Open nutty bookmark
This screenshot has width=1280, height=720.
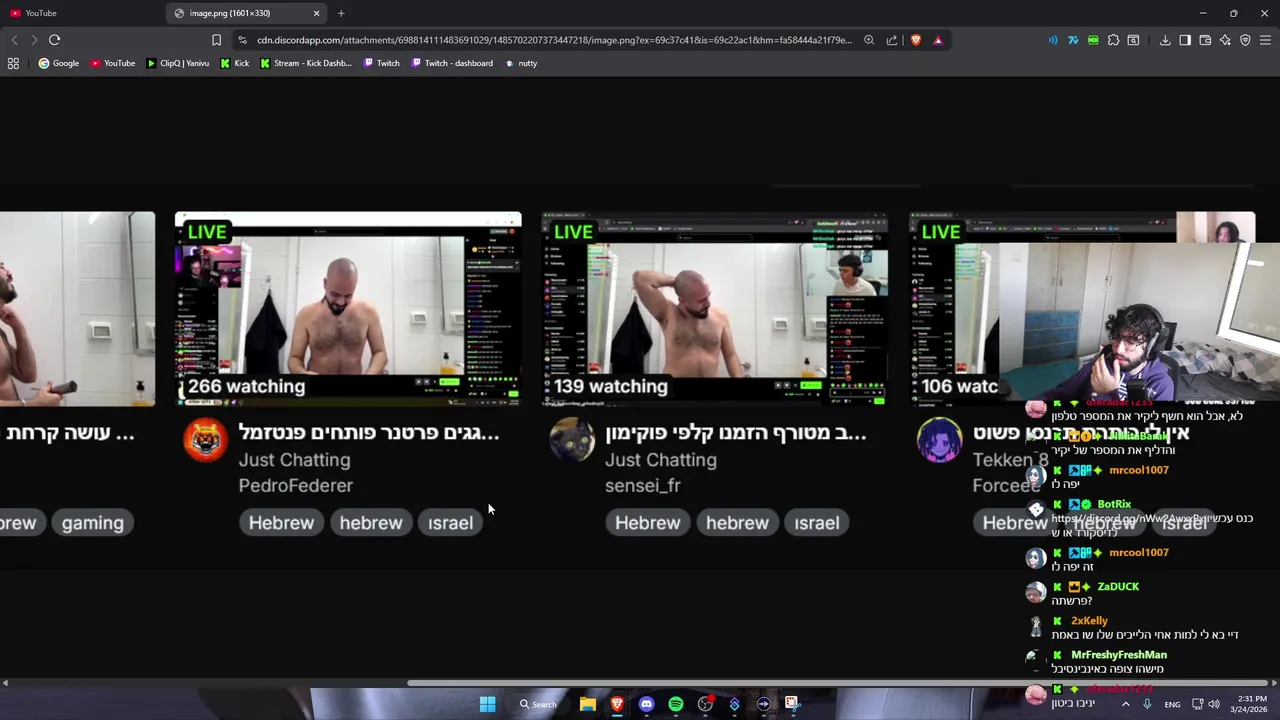[521, 63]
